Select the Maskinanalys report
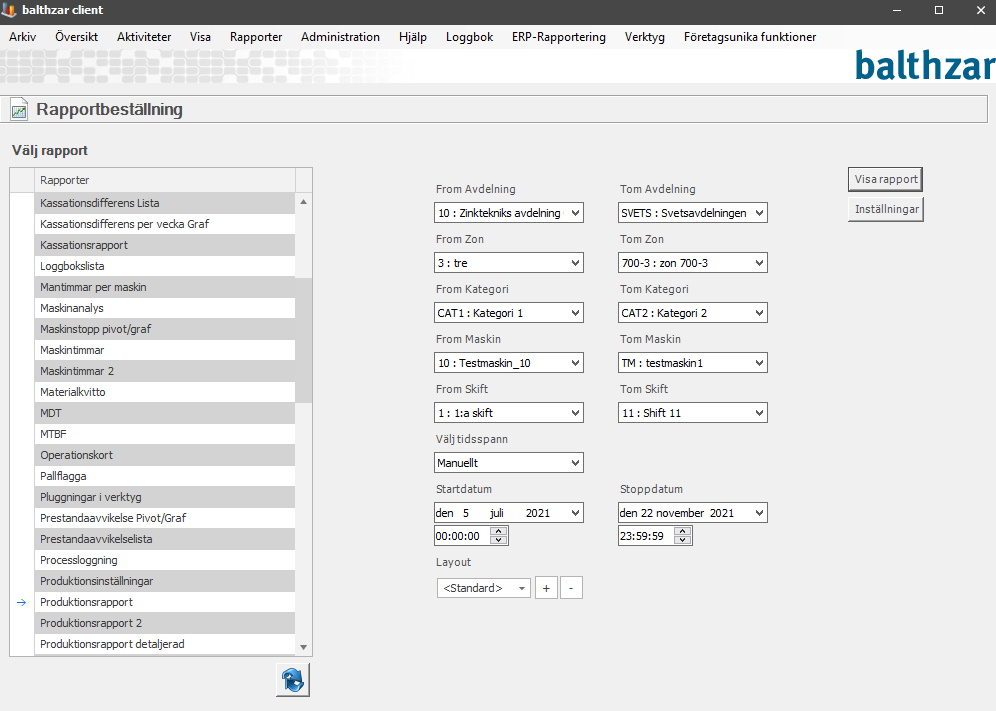The width and height of the screenshot is (996, 711). [x=165, y=308]
